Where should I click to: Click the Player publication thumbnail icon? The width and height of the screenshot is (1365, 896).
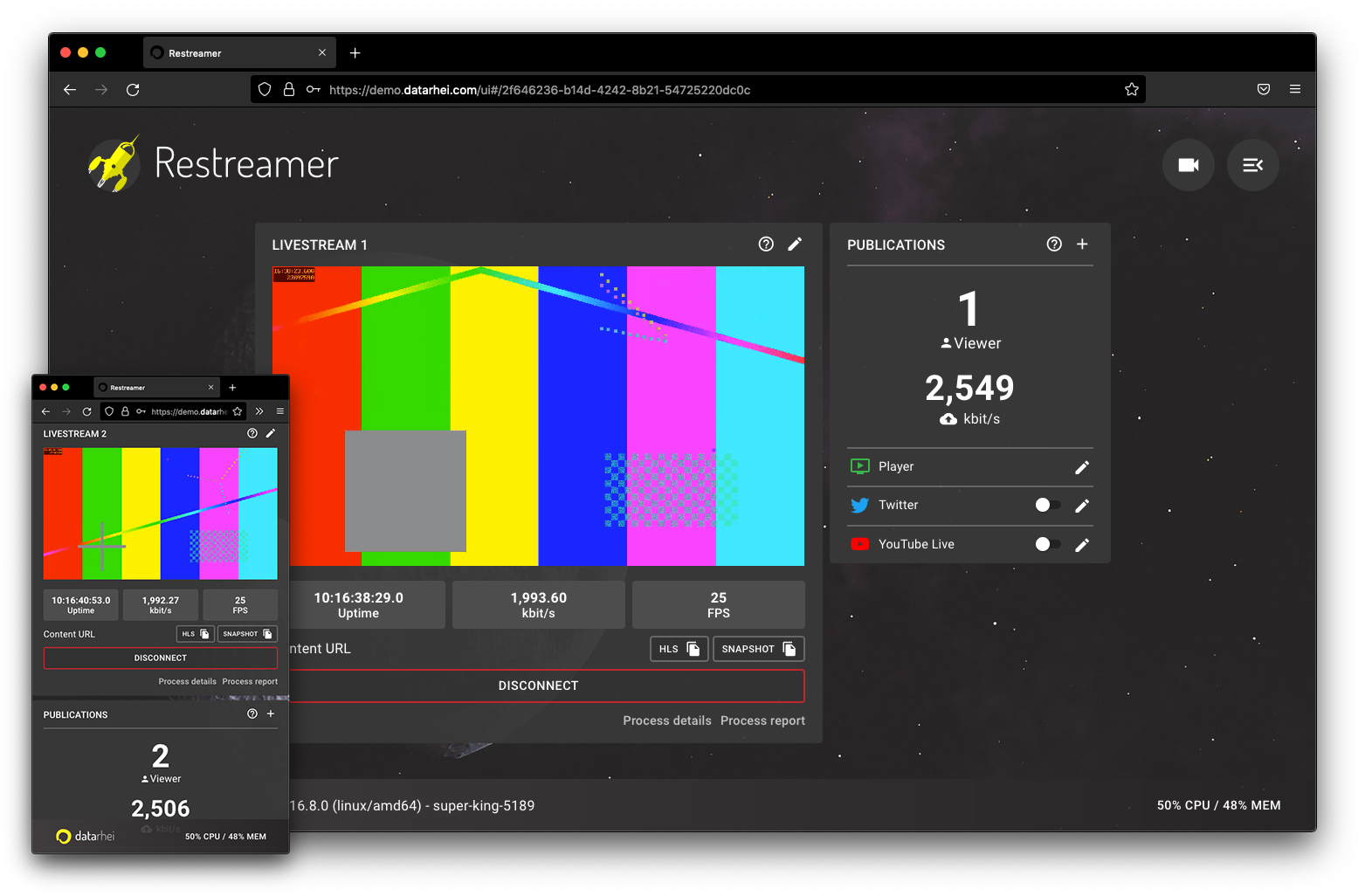pos(859,465)
